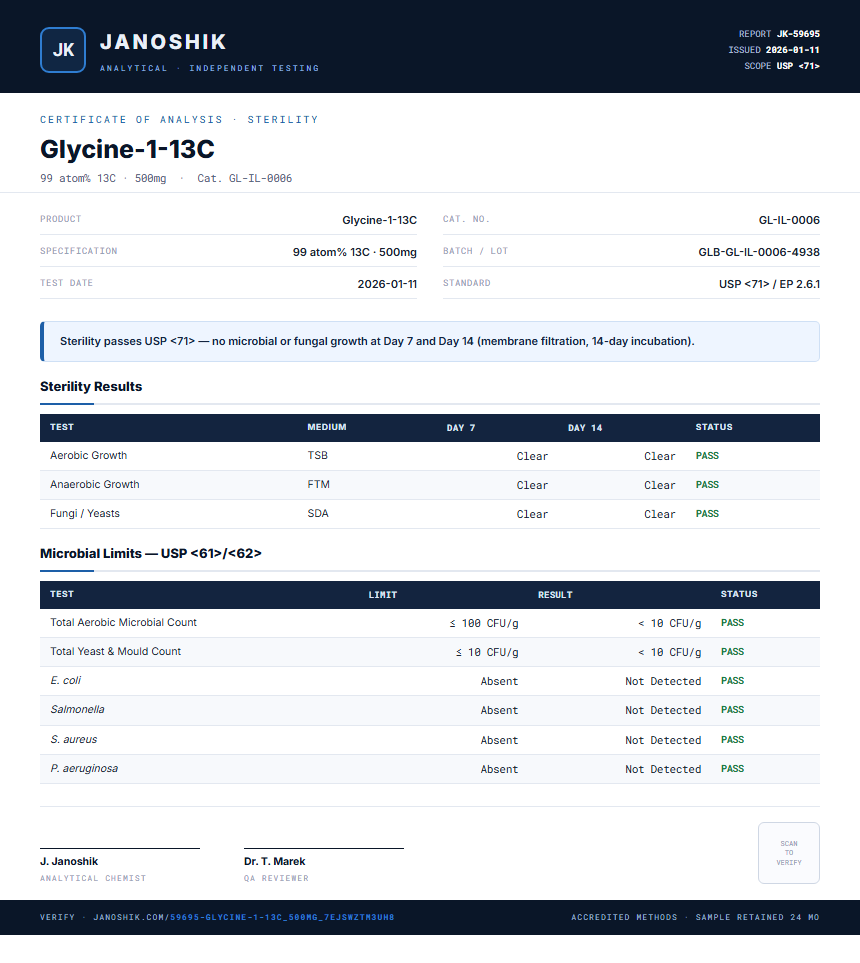Viewport: 860px width, 963px height.
Task: Click the DAY 7 column header
Action: [x=461, y=427]
